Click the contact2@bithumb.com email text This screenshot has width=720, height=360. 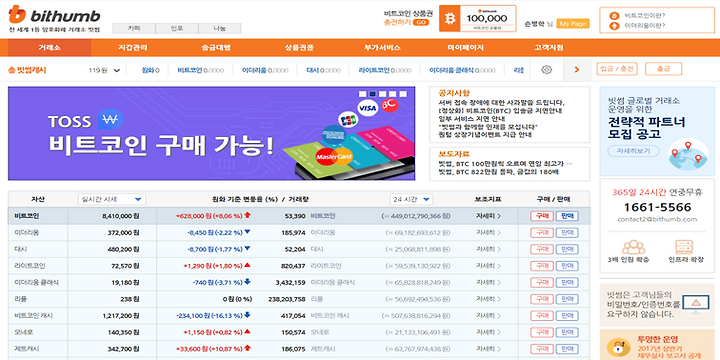657,219
